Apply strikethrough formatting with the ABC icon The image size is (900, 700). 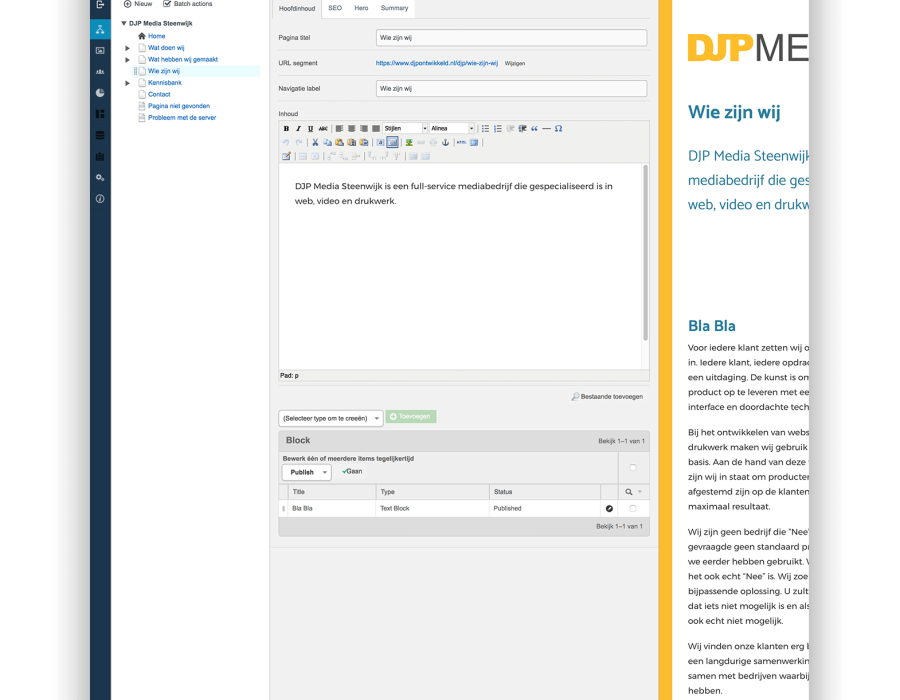point(323,129)
